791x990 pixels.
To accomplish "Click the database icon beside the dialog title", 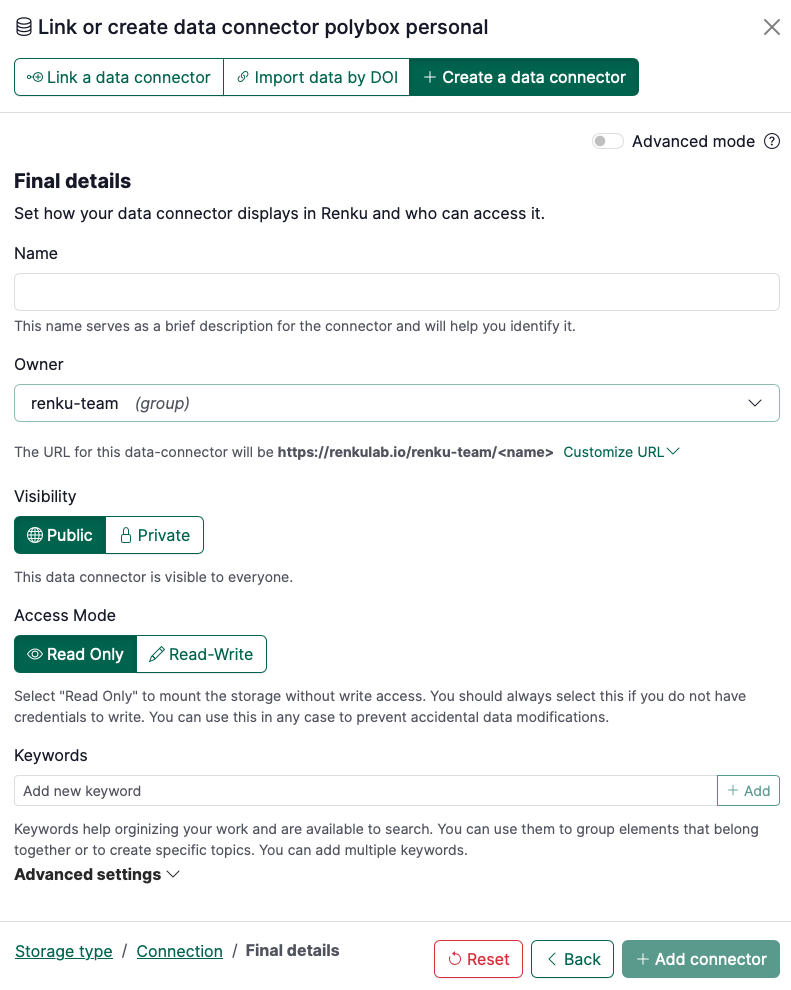I will (24, 27).
